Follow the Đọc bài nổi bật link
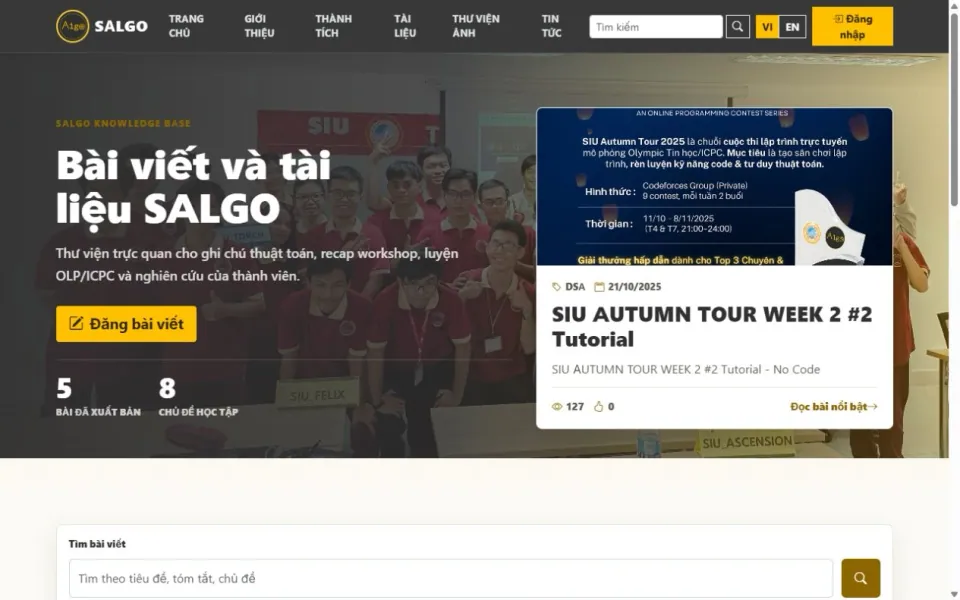 834,407
